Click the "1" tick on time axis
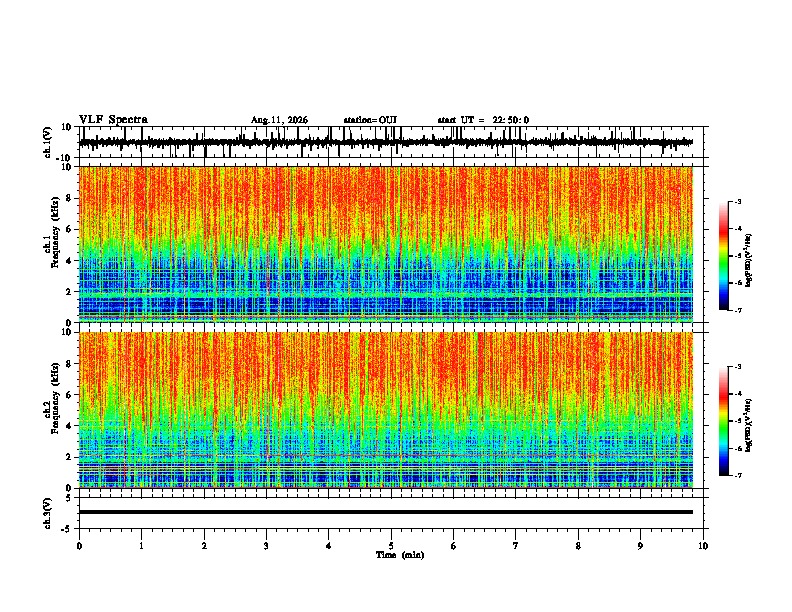Image resolution: width=792 pixels, height=612 pixels. [141, 546]
